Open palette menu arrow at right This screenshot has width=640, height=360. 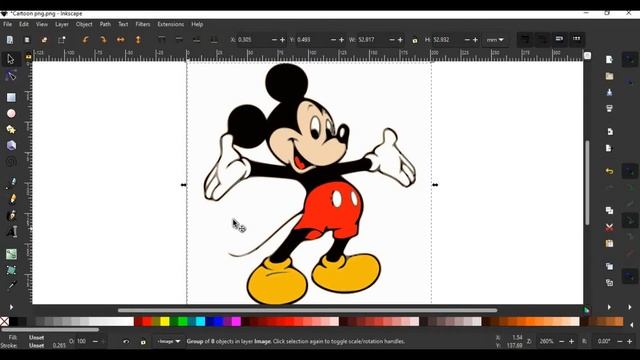[x=632, y=325]
